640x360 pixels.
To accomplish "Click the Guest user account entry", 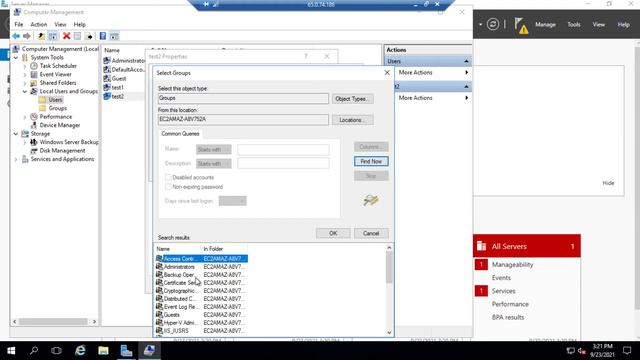I will pyautogui.click(x=119, y=78).
